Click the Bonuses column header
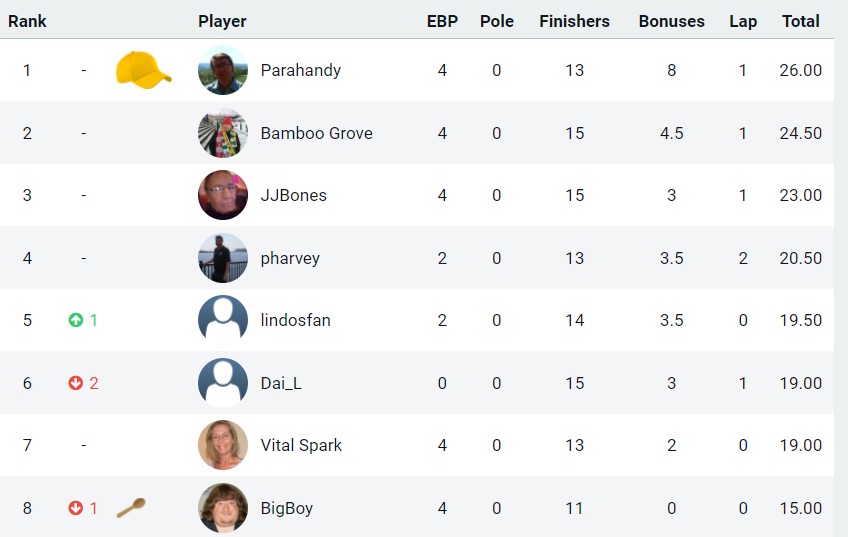The image size is (848, 537). (x=671, y=21)
